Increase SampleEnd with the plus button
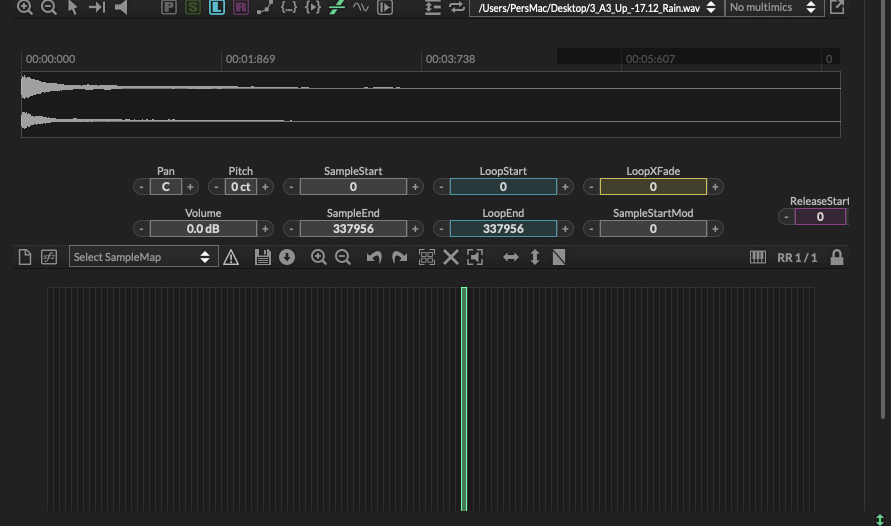Viewport: 891px width, 526px height. click(x=415, y=229)
